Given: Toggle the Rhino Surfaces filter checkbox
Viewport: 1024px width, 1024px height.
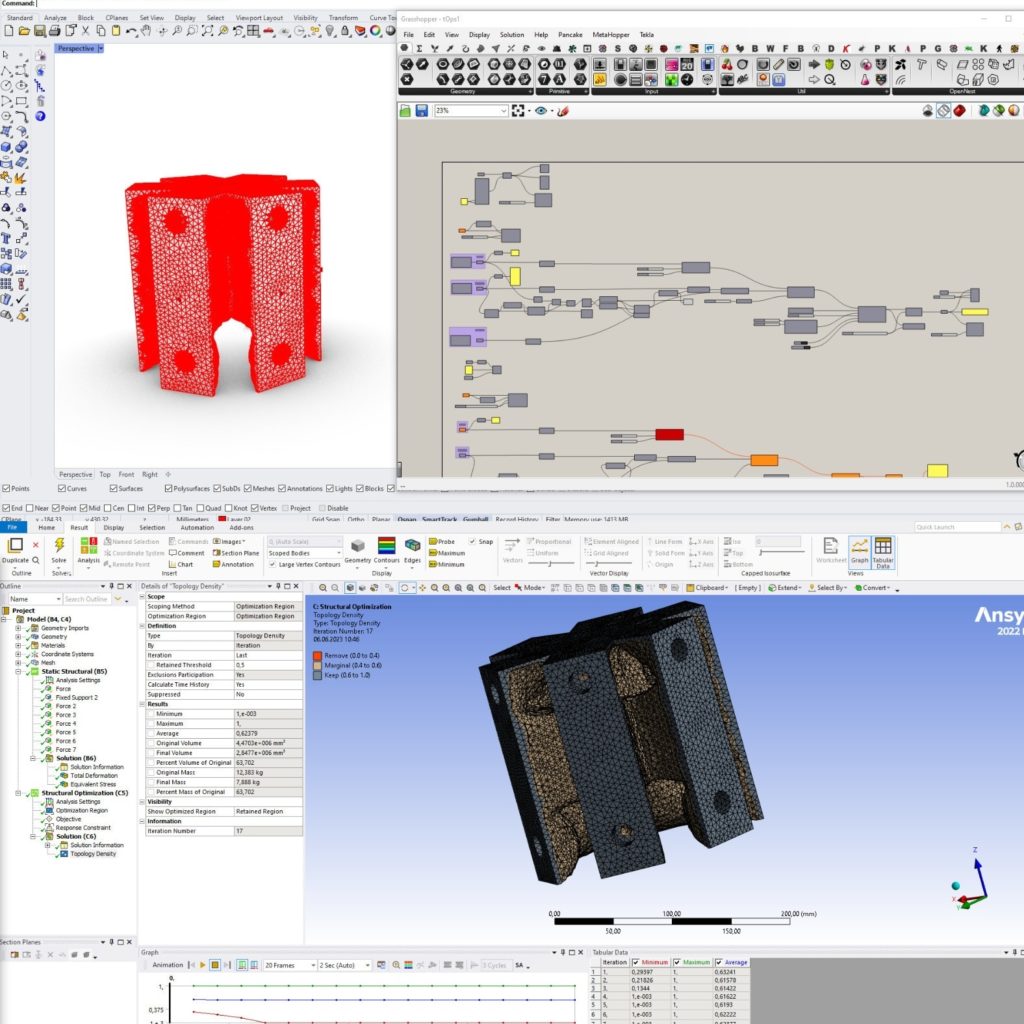Looking at the screenshot, I should coord(114,488).
